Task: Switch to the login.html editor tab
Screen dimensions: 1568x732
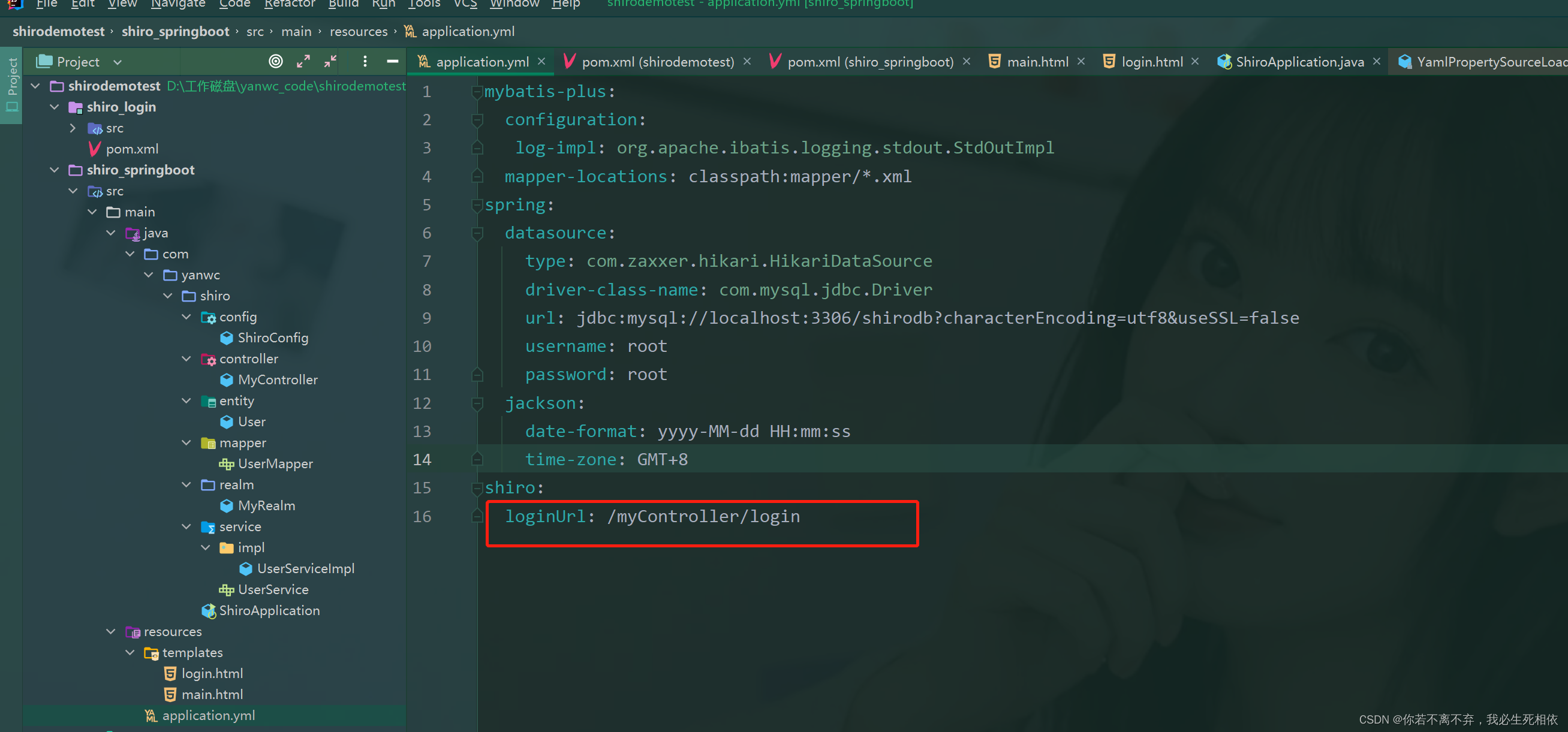Action: click(x=1151, y=62)
